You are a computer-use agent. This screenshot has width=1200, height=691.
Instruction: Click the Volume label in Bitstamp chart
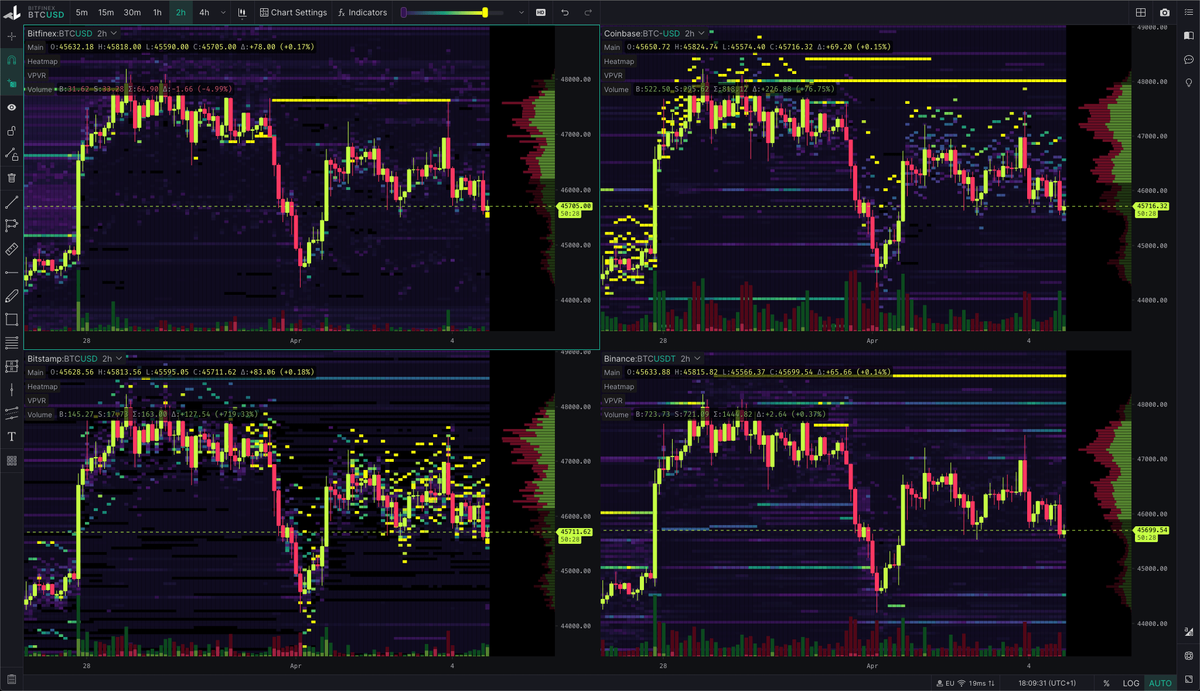(x=40, y=414)
